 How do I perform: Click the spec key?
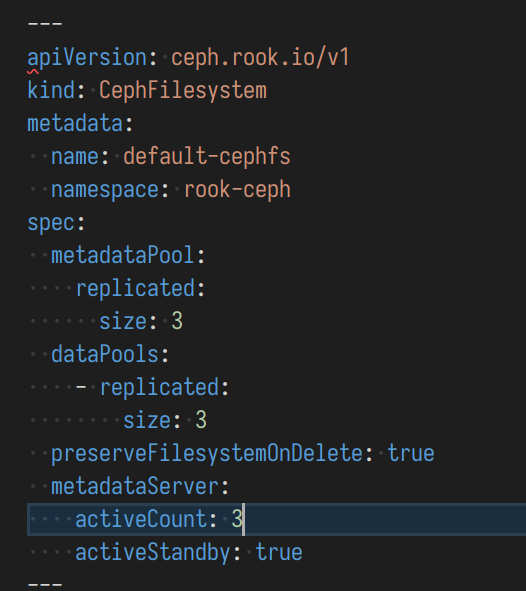tap(51, 222)
